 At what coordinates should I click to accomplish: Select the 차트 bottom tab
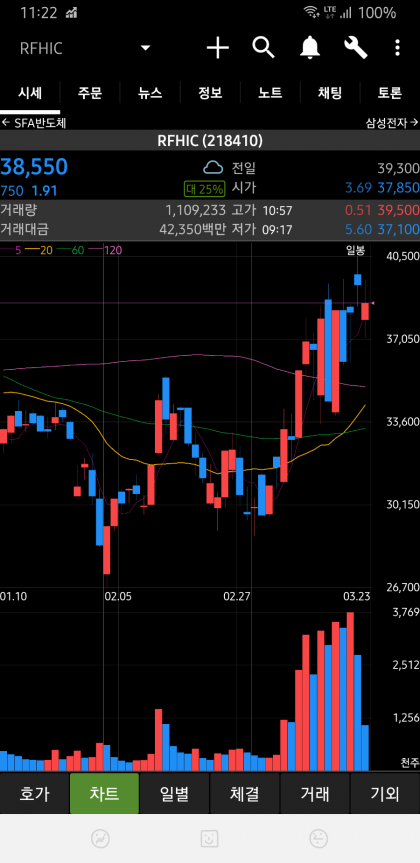104,794
